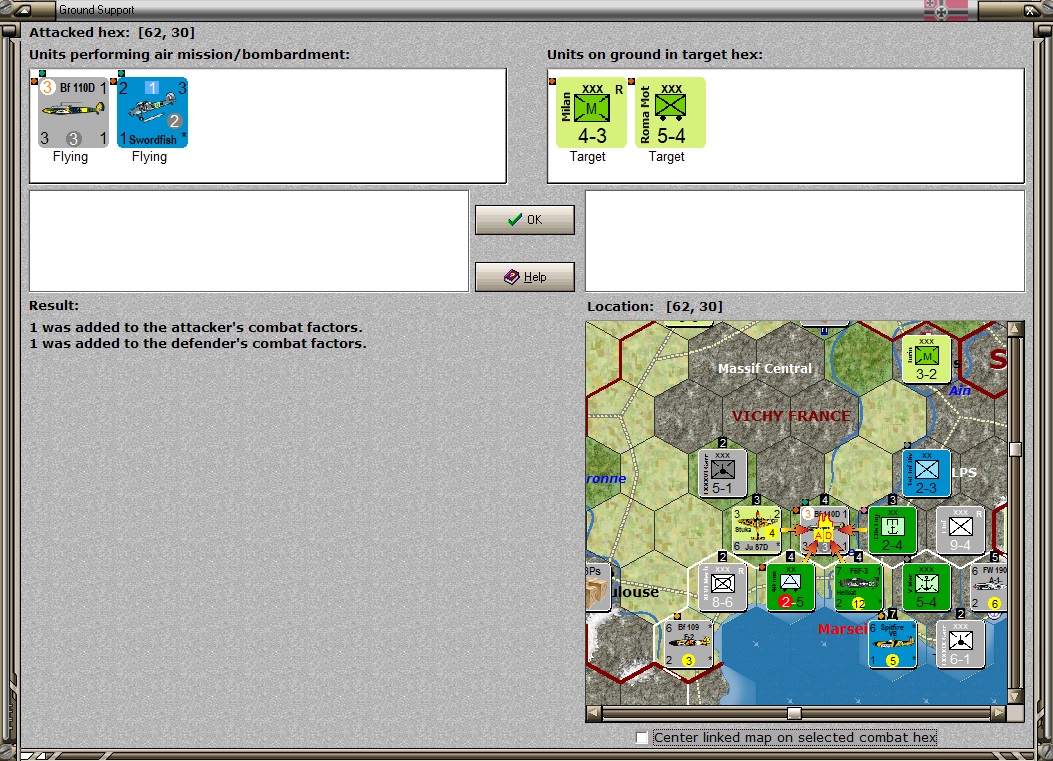
Task: Click the 5-1 garrison counter on map
Action: (x=723, y=473)
